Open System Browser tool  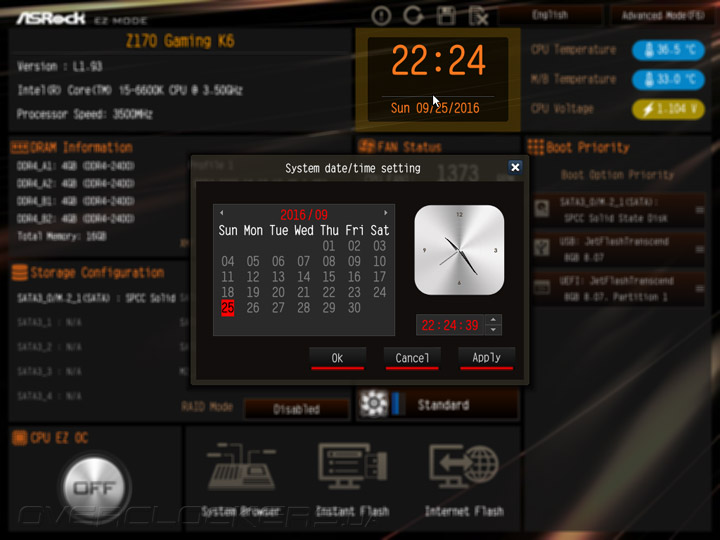tap(241, 479)
